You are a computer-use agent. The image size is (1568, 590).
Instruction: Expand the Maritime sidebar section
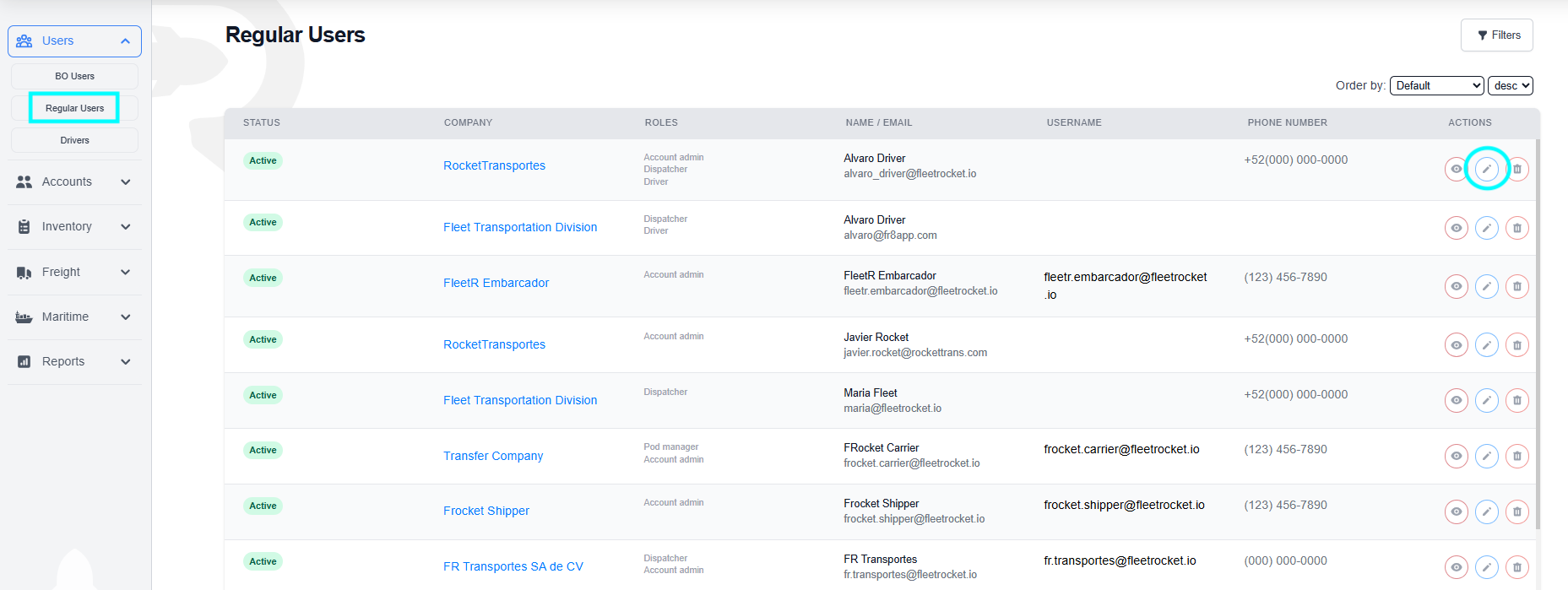pos(74,317)
